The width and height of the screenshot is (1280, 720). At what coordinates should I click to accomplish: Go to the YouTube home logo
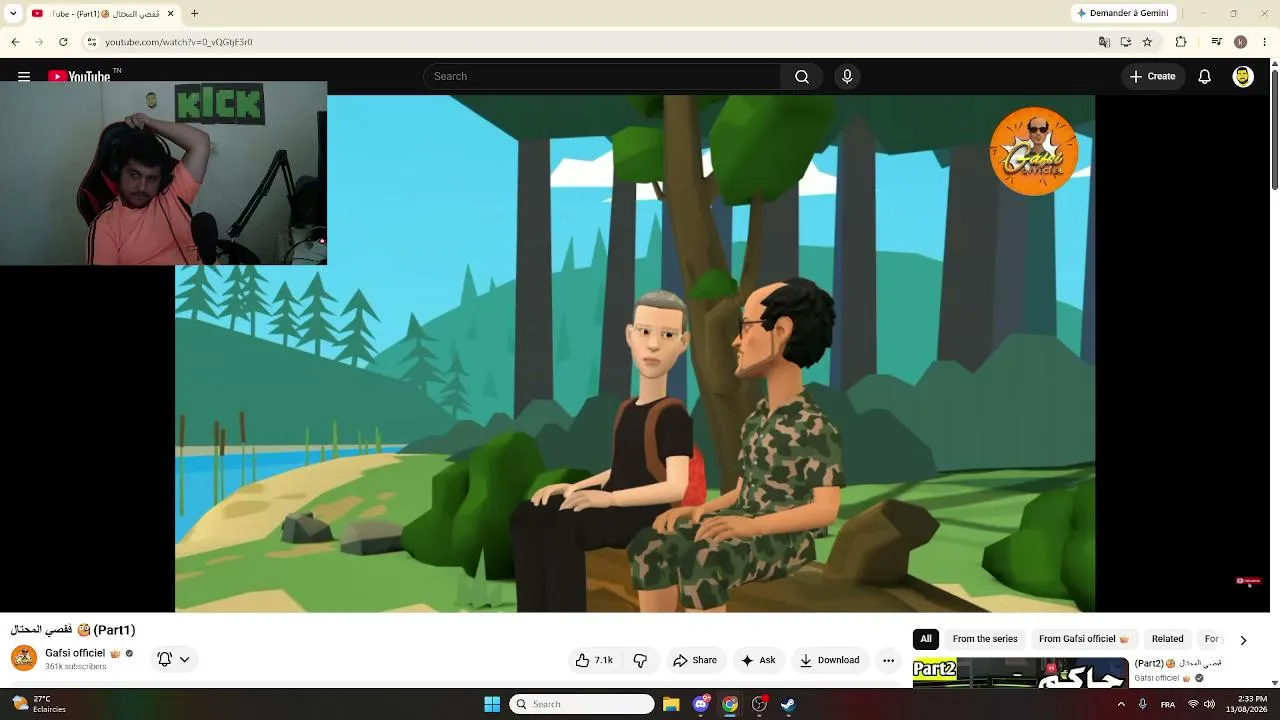click(79, 76)
